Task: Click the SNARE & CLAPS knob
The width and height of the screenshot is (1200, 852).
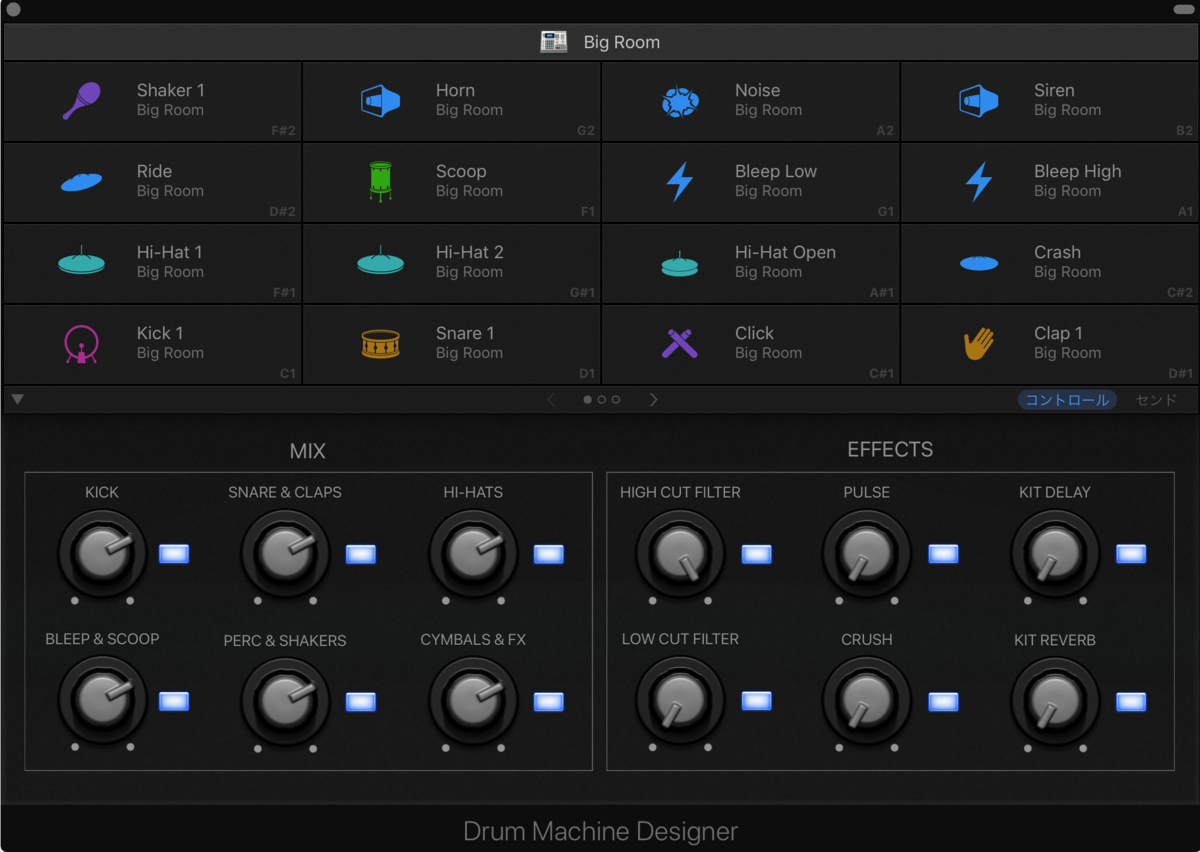Action: (x=285, y=553)
